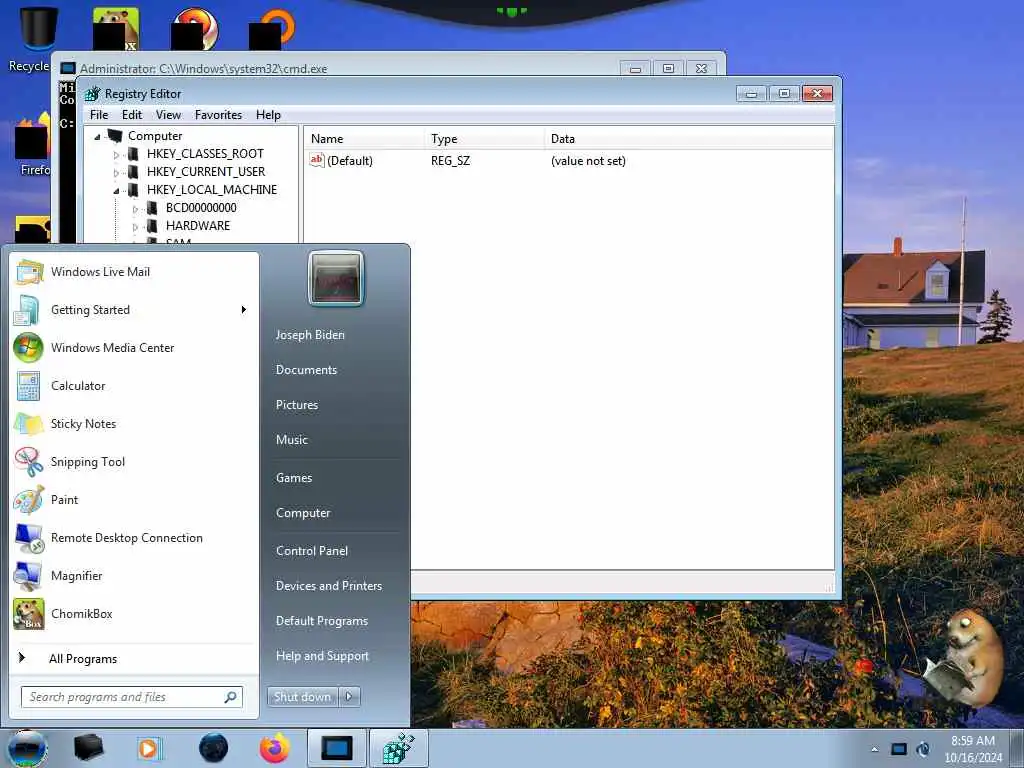Open the Getting Started submenu arrow

point(244,310)
